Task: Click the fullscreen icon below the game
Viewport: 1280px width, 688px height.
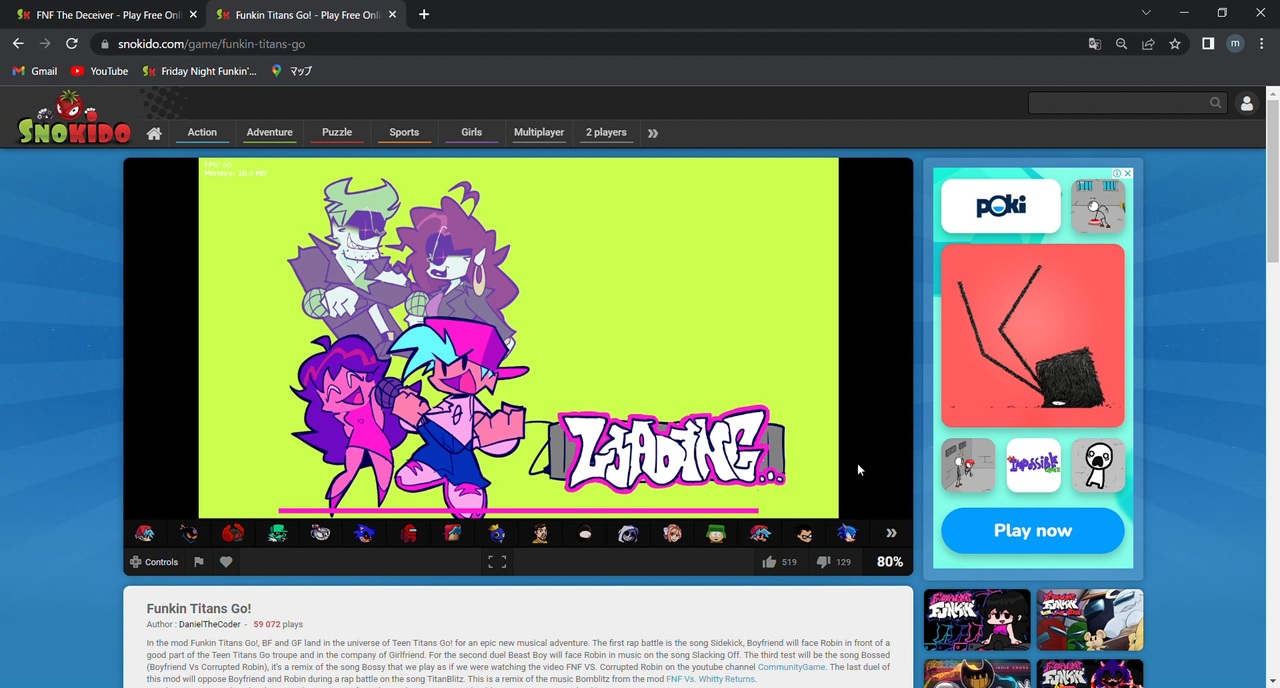Action: 497,562
